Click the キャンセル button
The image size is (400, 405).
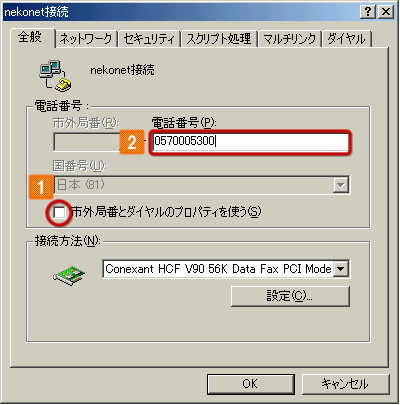pos(345,384)
